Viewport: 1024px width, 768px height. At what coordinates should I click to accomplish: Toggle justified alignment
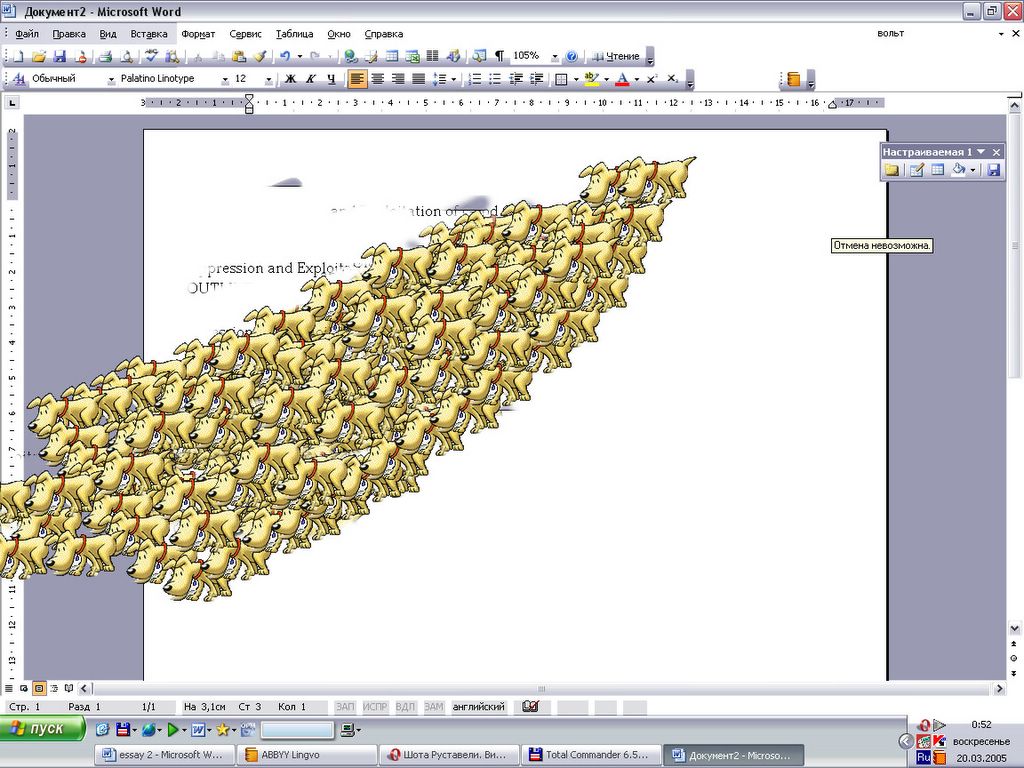pyautogui.click(x=418, y=79)
